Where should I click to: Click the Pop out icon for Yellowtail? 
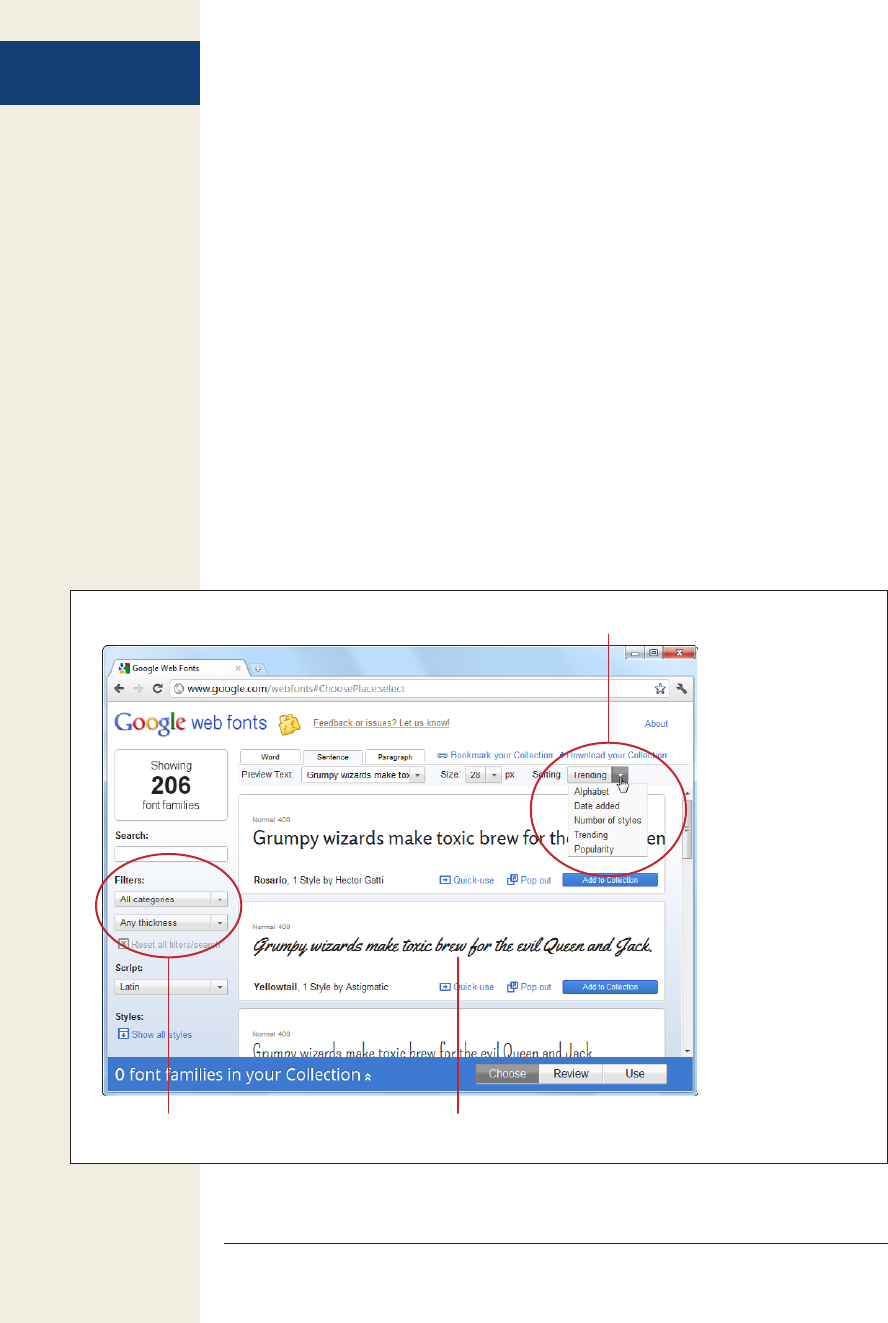tap(512, 987)
